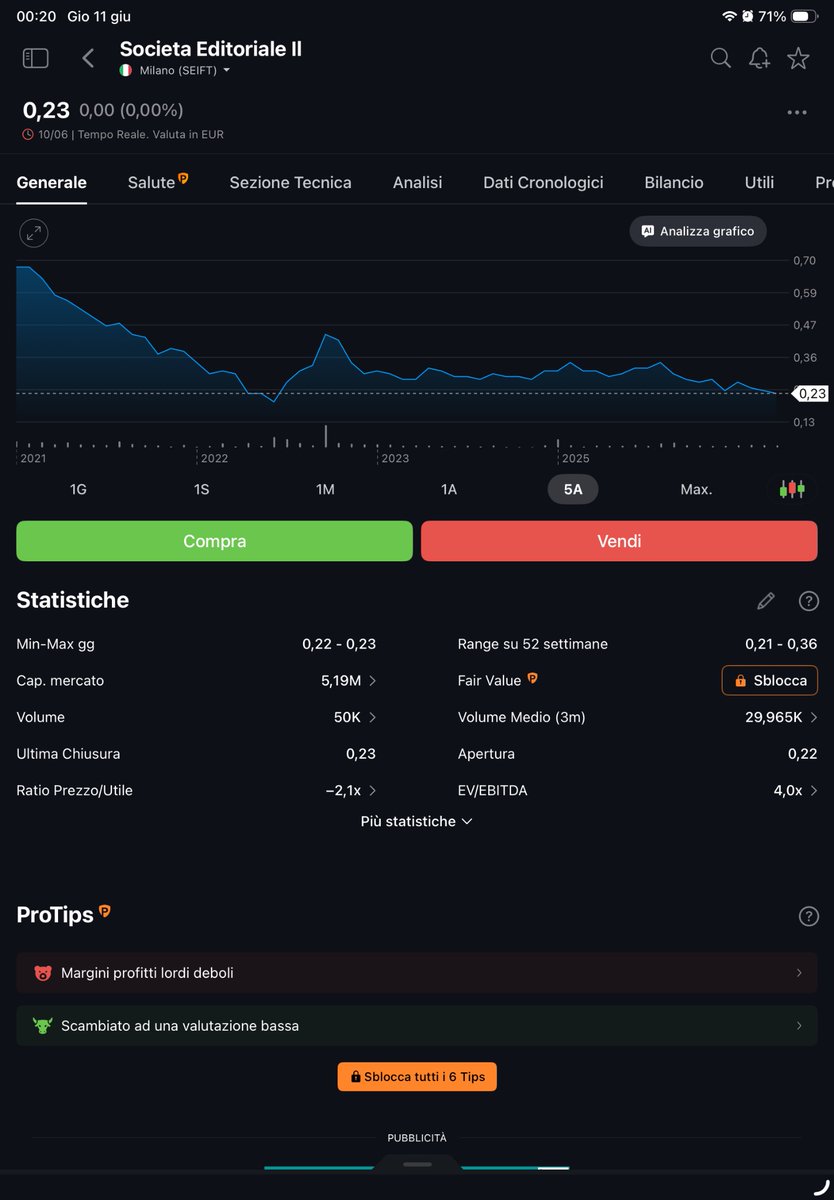Tap the Societa Editoriale Il title
The height and width of the screenshot is (1200, 834).
[211, 49]
